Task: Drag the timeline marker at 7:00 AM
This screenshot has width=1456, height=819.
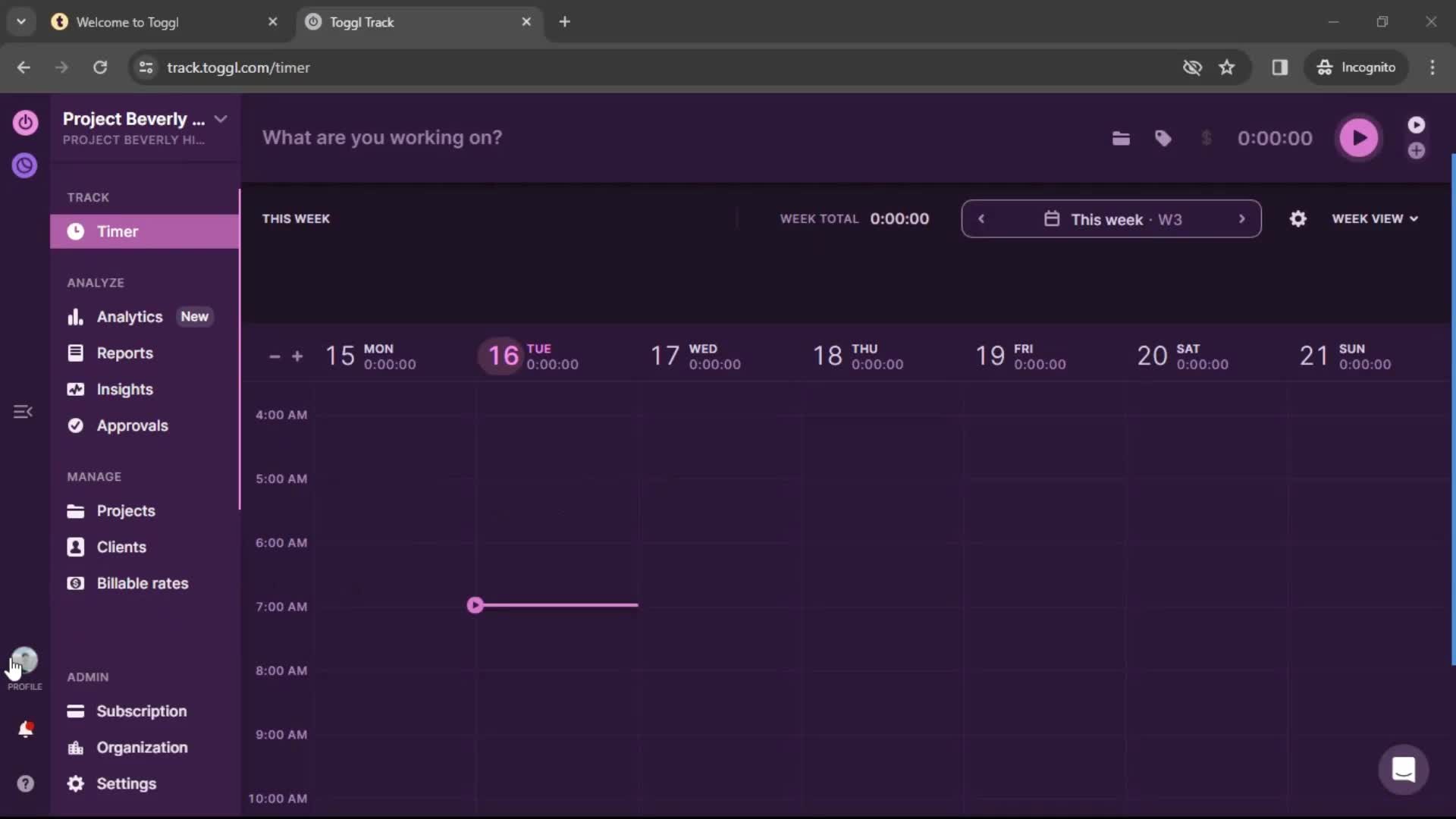Action: click(475, 605)
